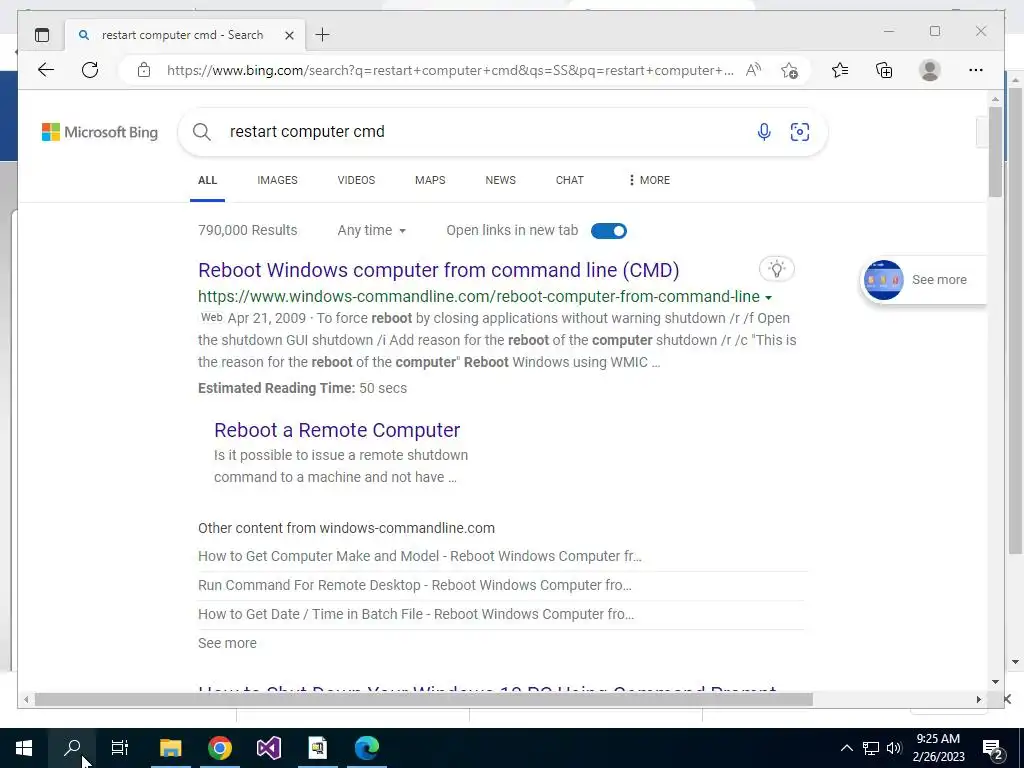Click the browser back arrow
The height and width of the screenshot is (768, 1024).
tap(46, 70)
